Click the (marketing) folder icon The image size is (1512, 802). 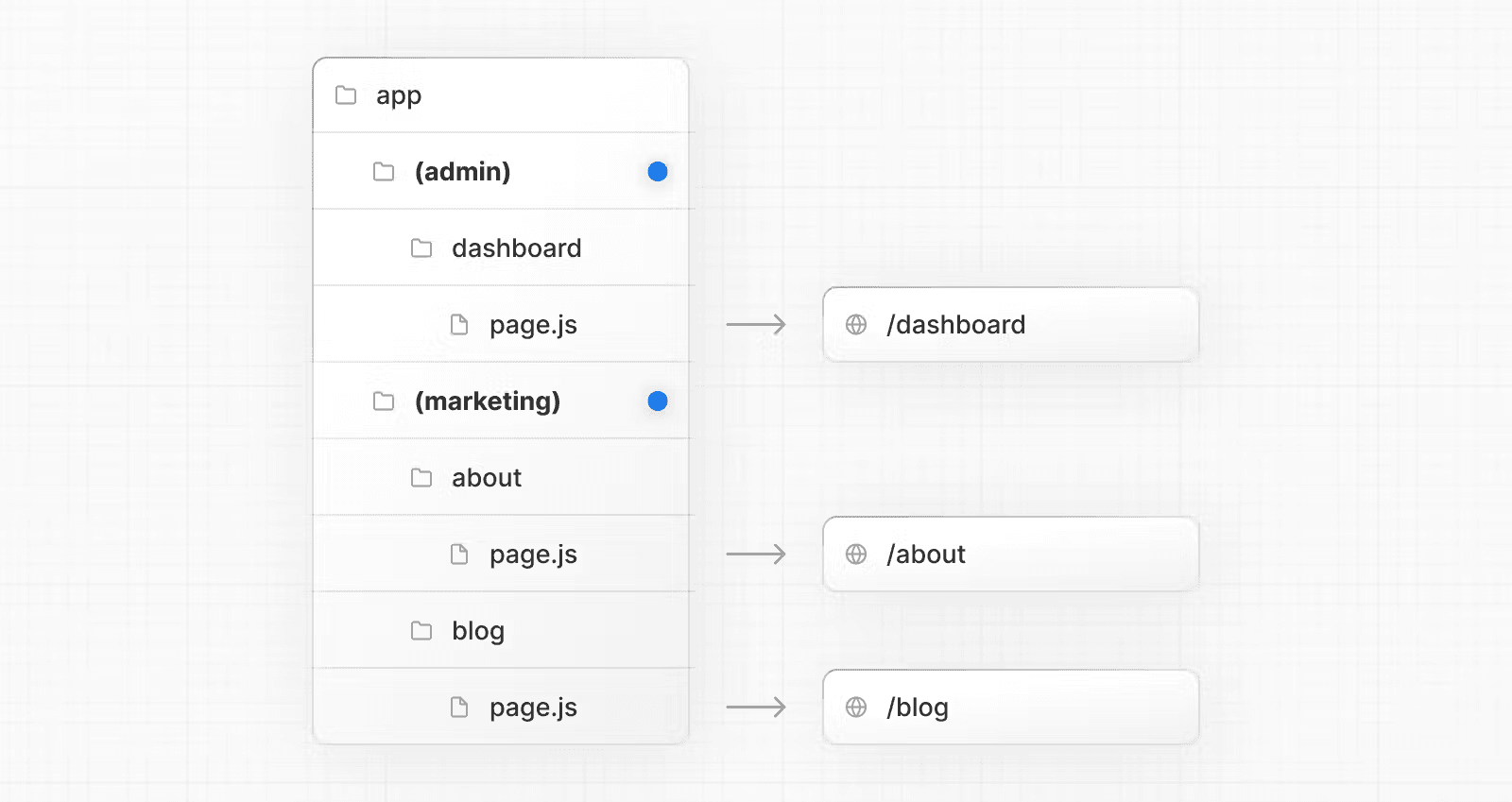click(x=384, y=401)
